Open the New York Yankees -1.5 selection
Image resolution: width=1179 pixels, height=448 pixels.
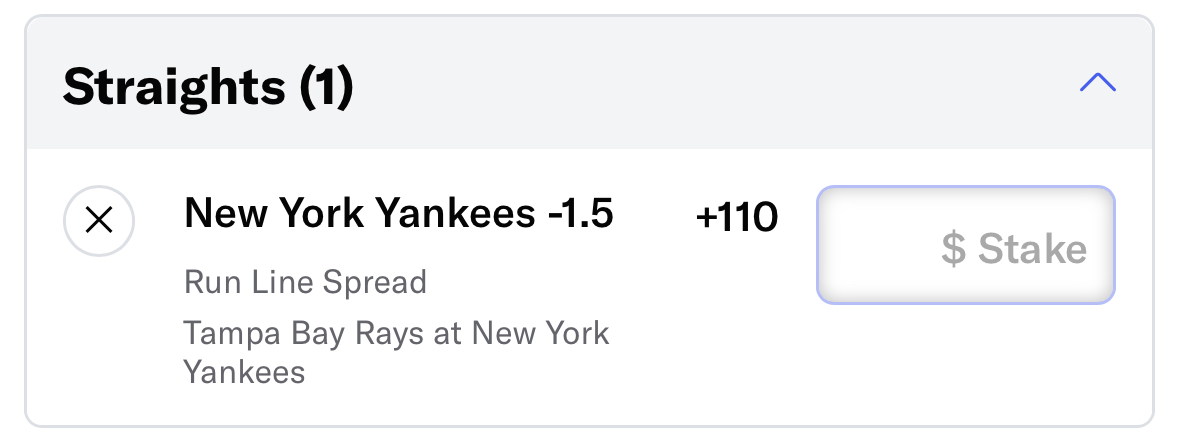click(399, 213)
